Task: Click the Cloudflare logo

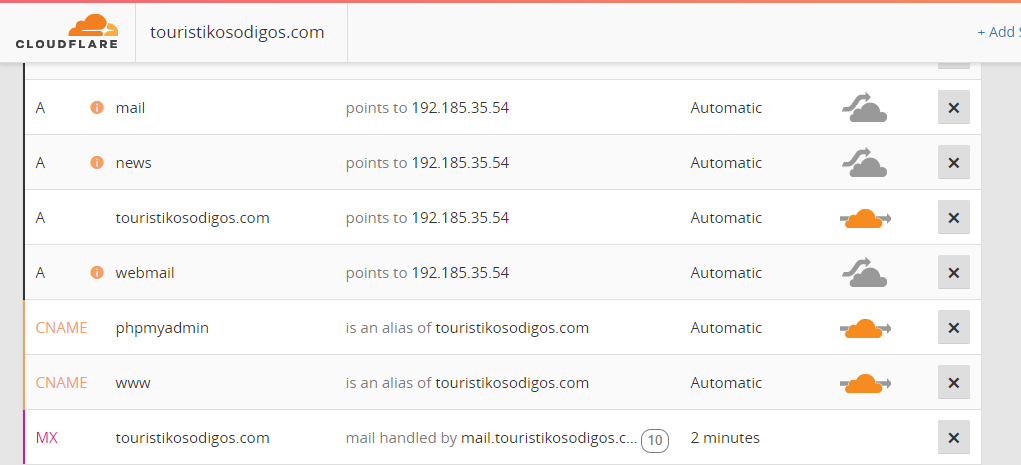Action: pos(67,32)
